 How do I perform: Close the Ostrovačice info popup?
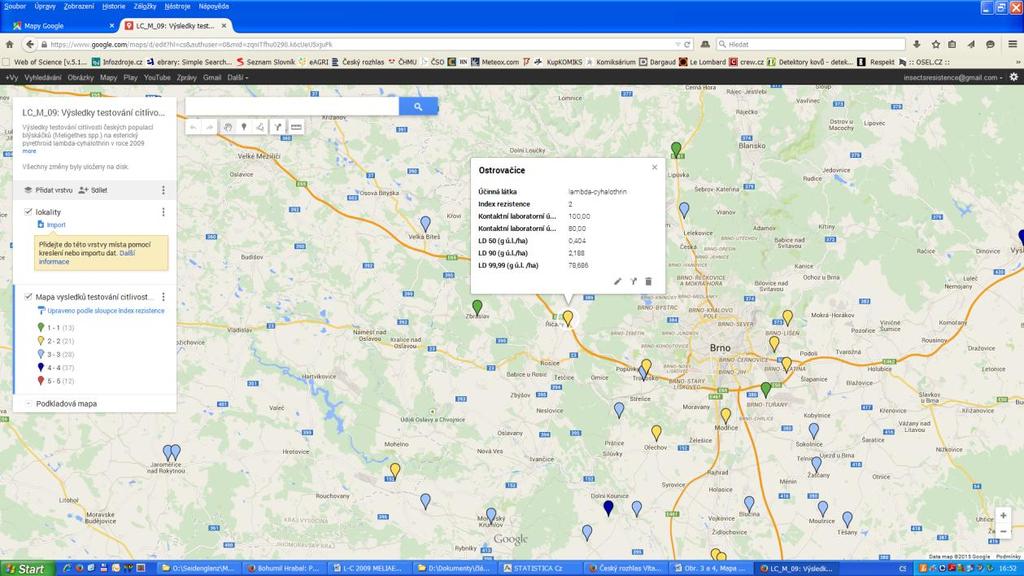[x=654, y=167]
